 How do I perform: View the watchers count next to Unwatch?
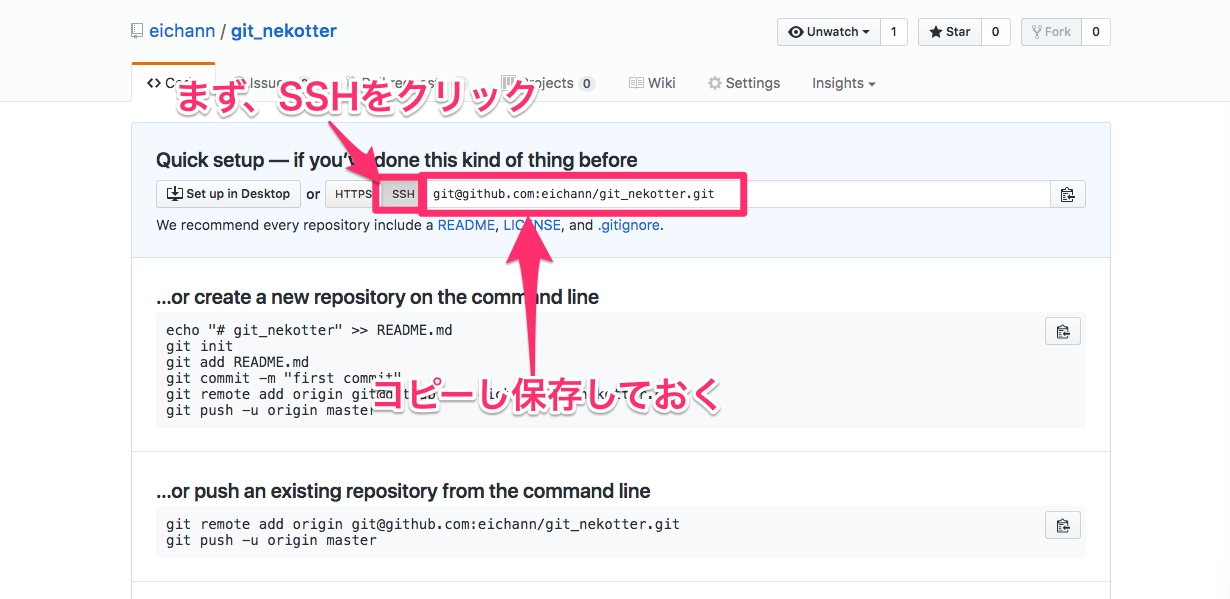(894, 32)
